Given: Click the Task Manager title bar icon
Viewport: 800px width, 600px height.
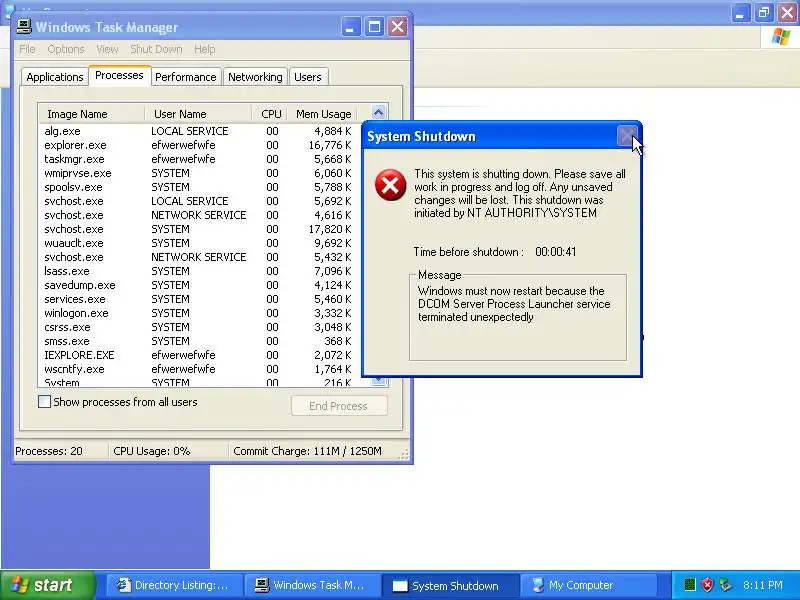Looking at the screenshot, I should click(23, 27).
